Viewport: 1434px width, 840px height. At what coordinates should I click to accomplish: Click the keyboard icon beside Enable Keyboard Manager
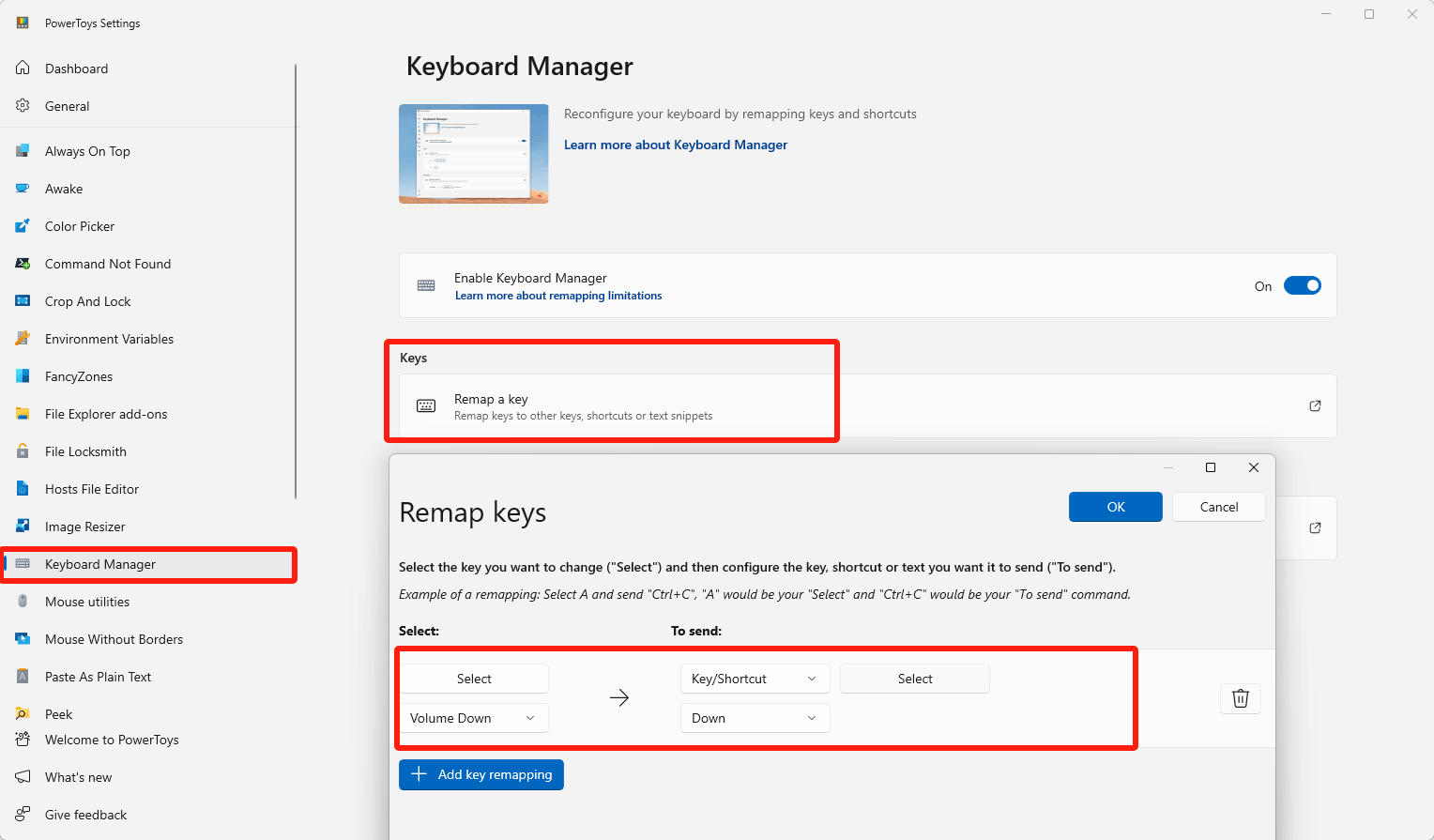click(x=426, y=285)
